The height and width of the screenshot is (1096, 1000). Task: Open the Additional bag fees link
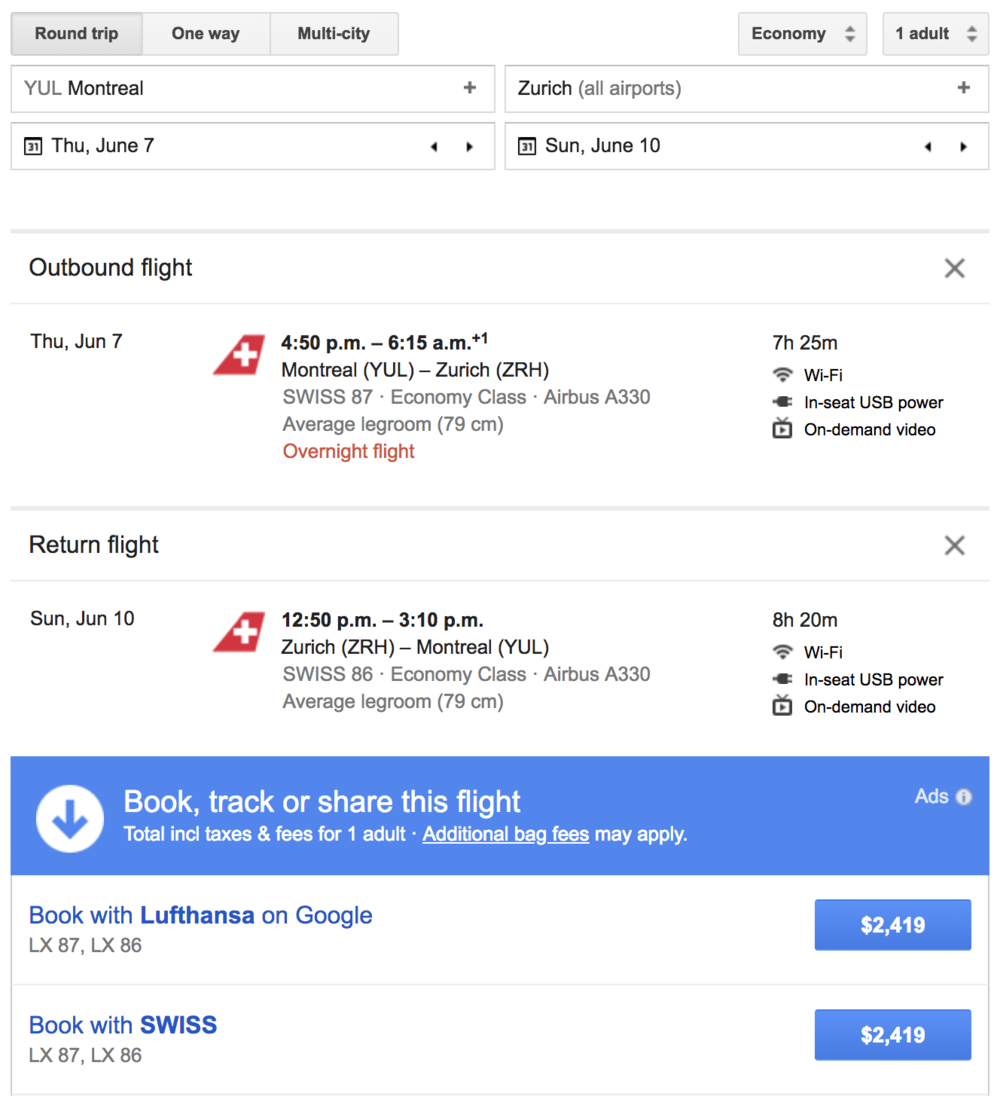click(505, 834)
